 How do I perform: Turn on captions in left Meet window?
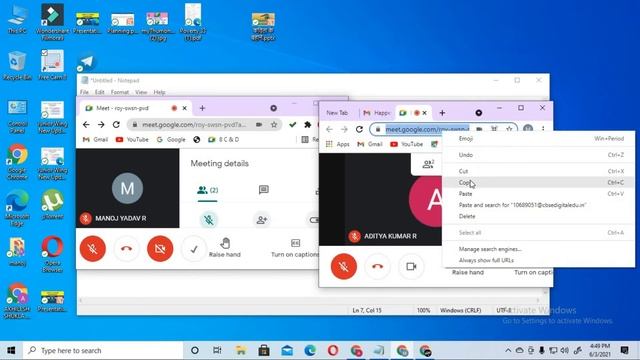295,248
